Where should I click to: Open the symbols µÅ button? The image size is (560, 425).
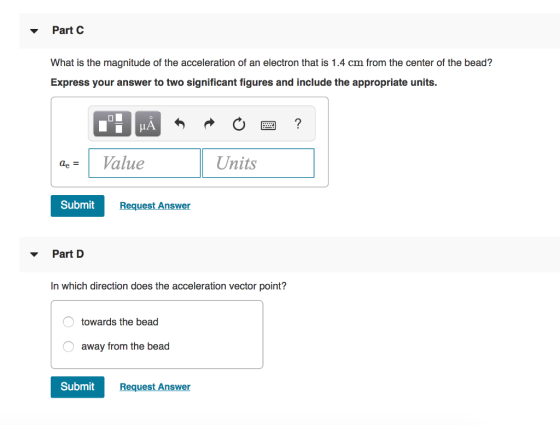pyautogui.click(x=148, y=124)
